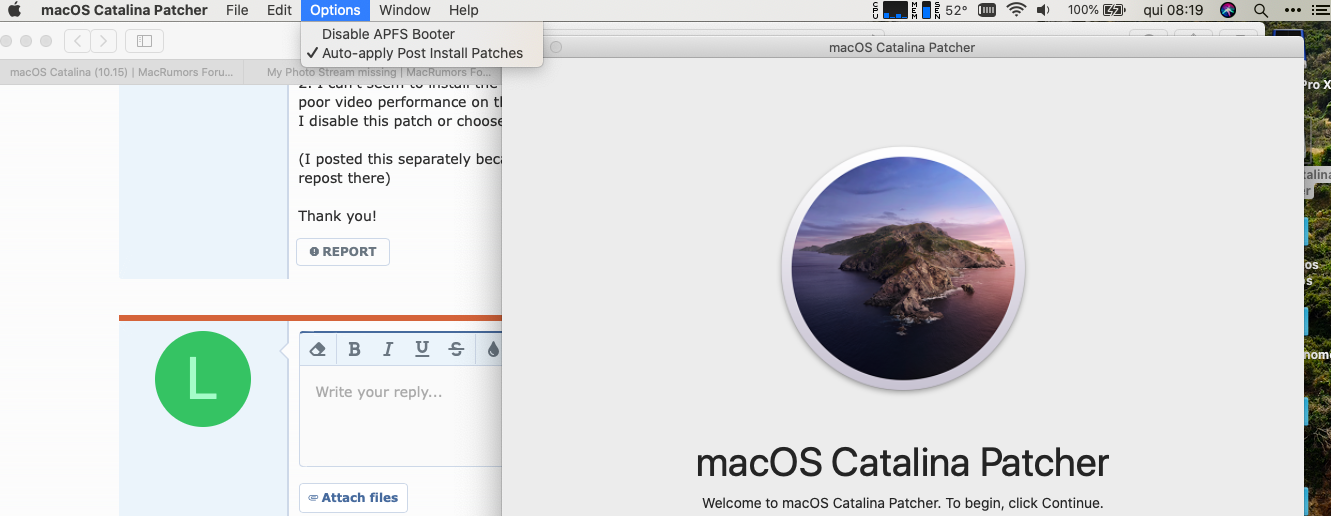Open the volume control in menu bar

point(1044,10)
